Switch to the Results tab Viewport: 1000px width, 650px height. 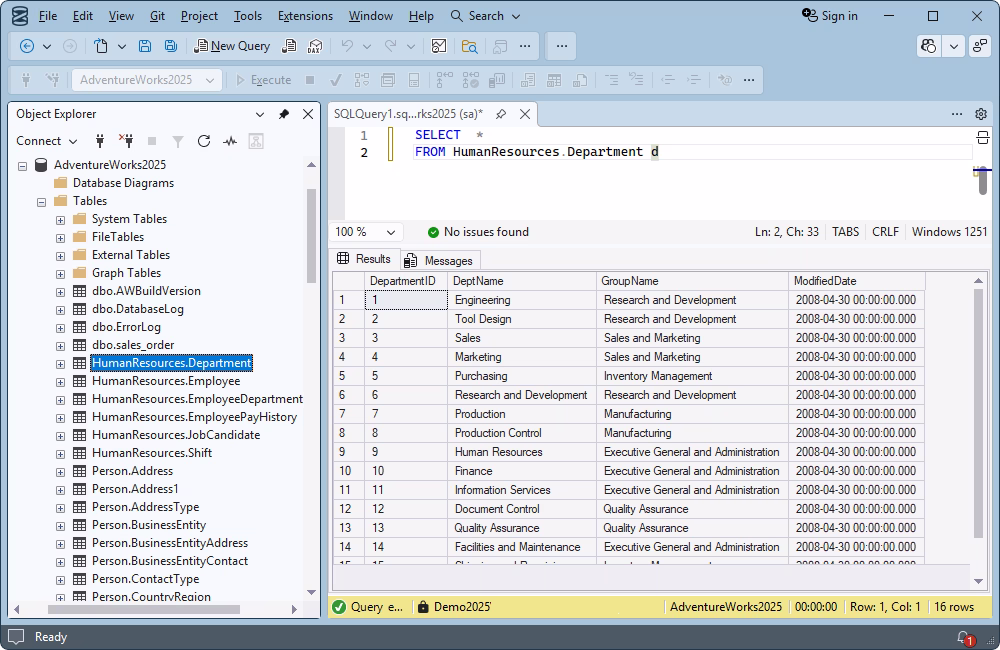click(x=364, y=259)
